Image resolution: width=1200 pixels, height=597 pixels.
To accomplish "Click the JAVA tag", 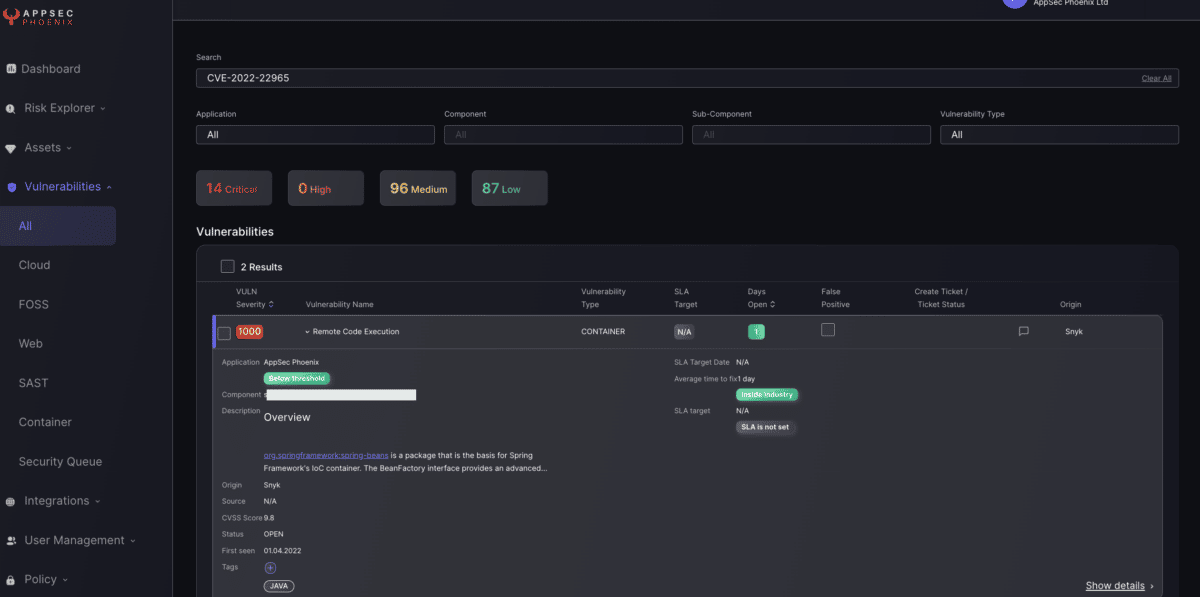I will click(279, 586).
